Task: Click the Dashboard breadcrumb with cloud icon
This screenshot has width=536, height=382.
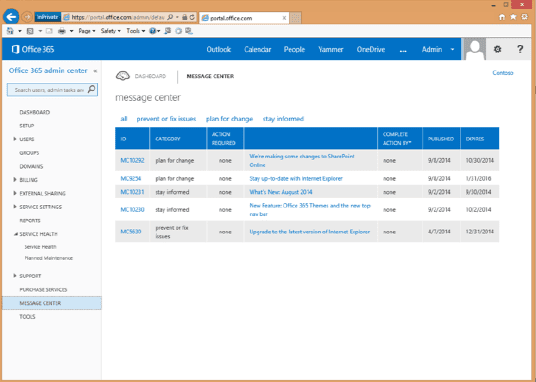Action: coord(141,76)
